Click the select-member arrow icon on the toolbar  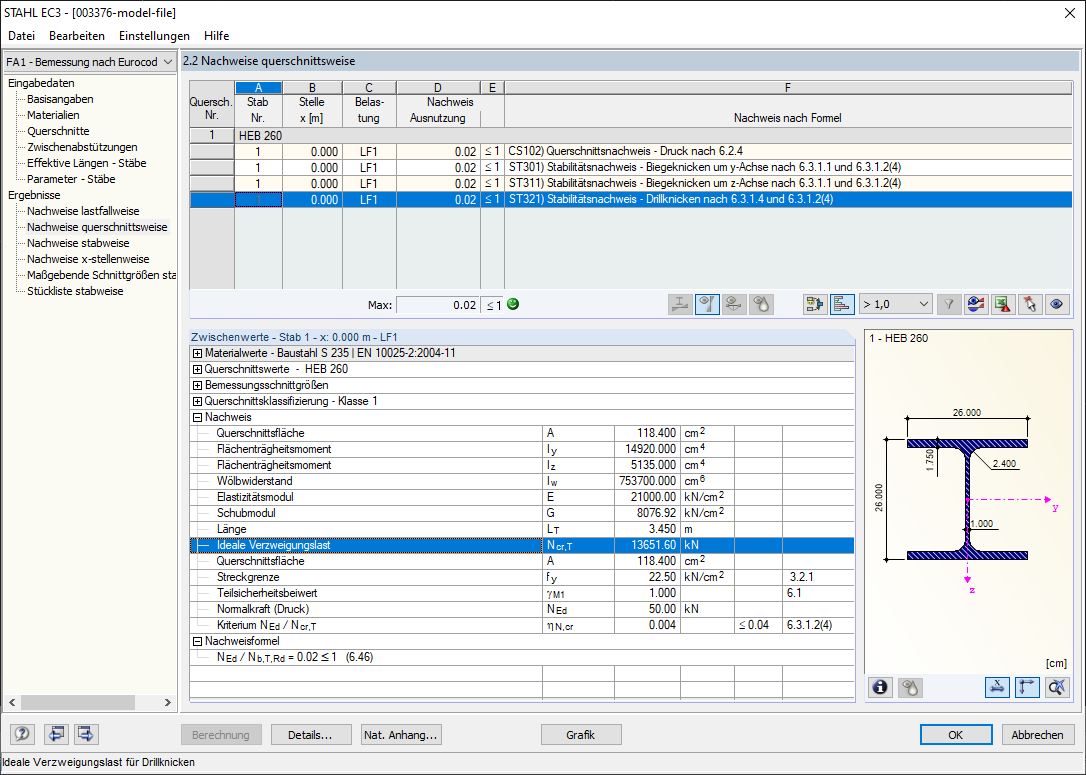[x=1029, y=304]
